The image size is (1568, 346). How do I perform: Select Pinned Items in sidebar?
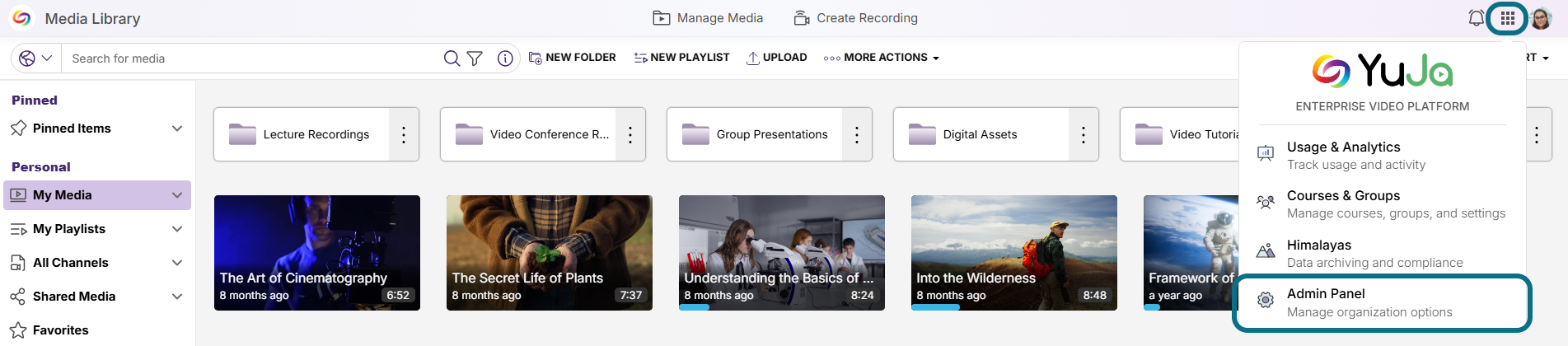pos(72,129)
